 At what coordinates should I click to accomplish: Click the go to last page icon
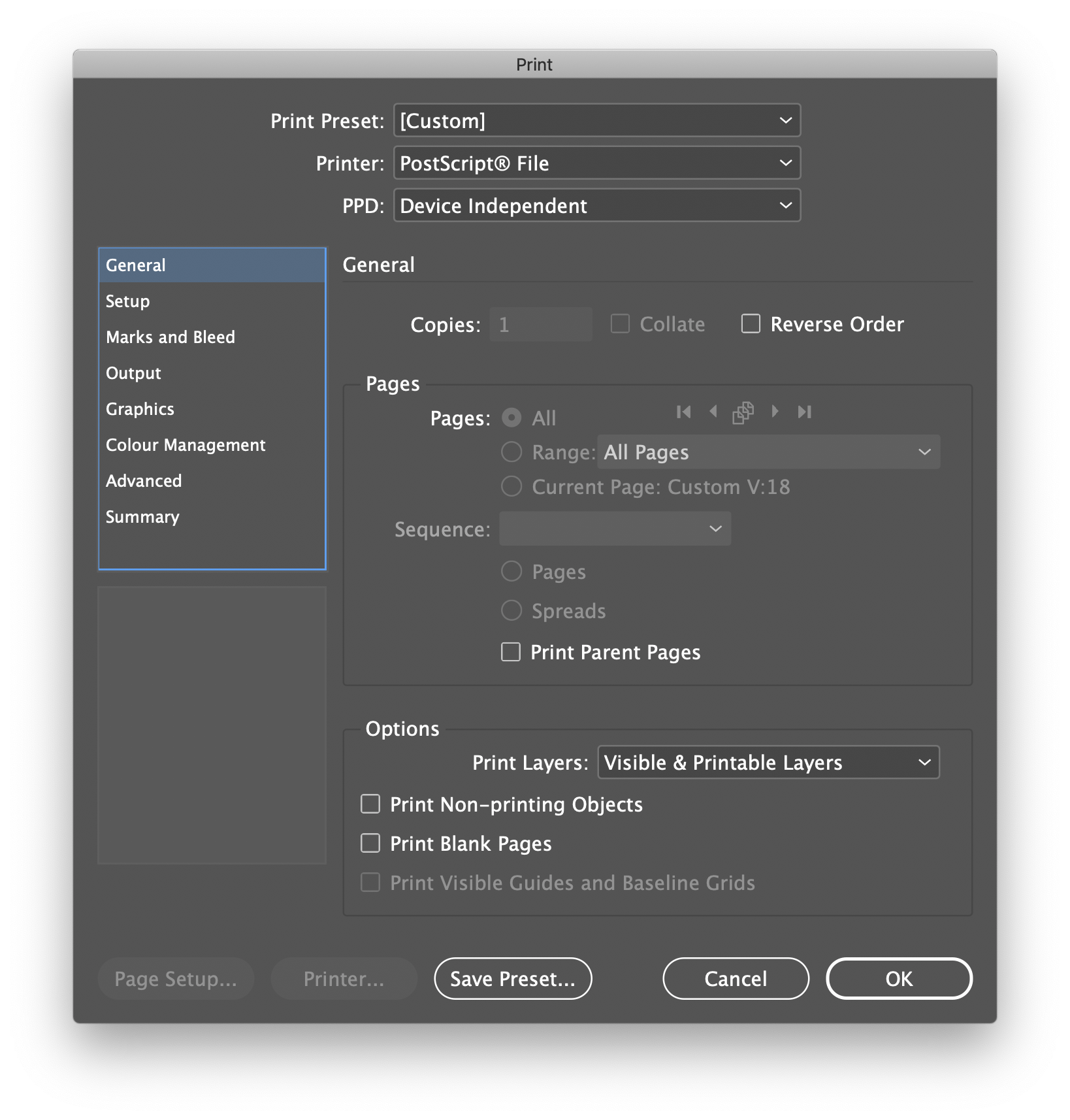(804, 412)
